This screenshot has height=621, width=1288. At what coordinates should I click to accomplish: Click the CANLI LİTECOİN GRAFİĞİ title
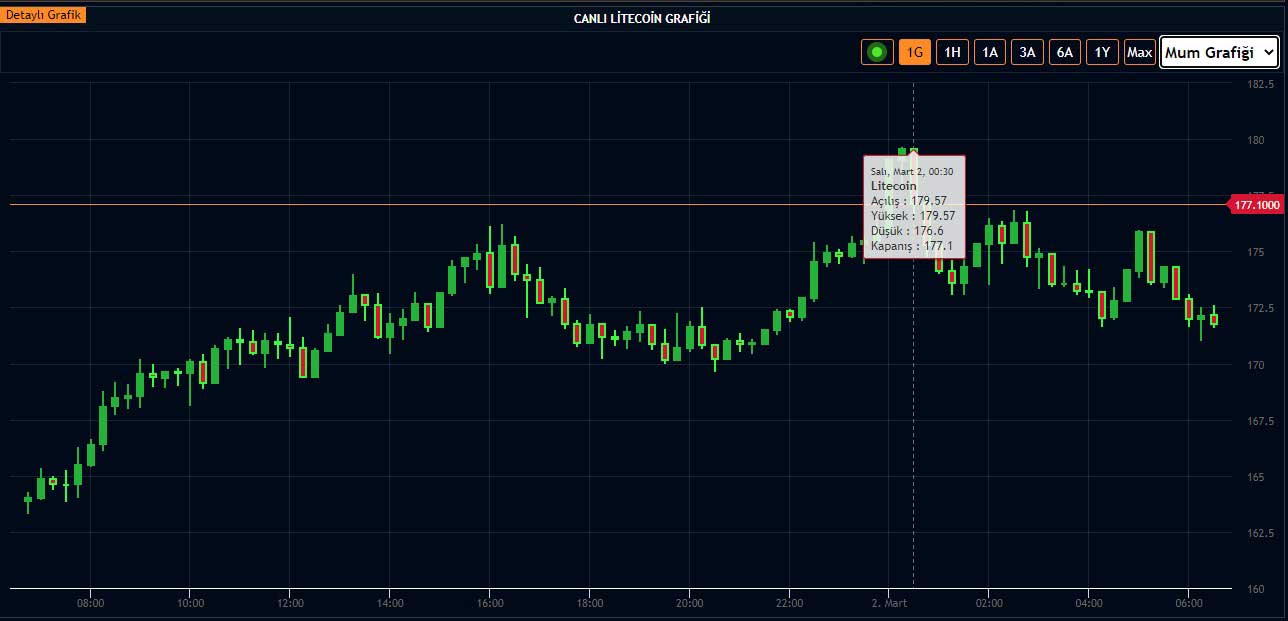643,18
